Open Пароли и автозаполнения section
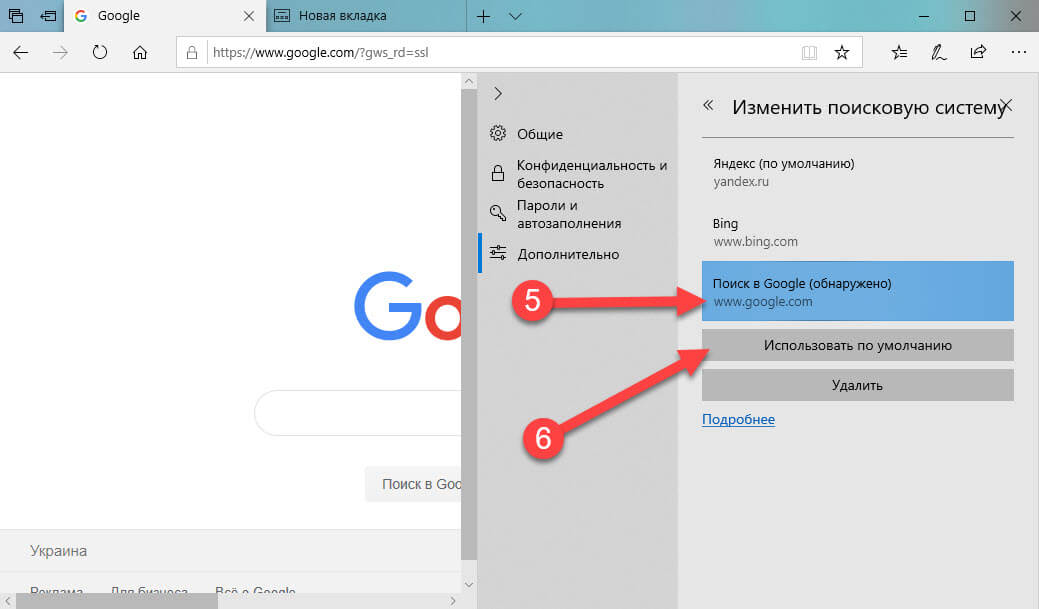 pos(578,214)
